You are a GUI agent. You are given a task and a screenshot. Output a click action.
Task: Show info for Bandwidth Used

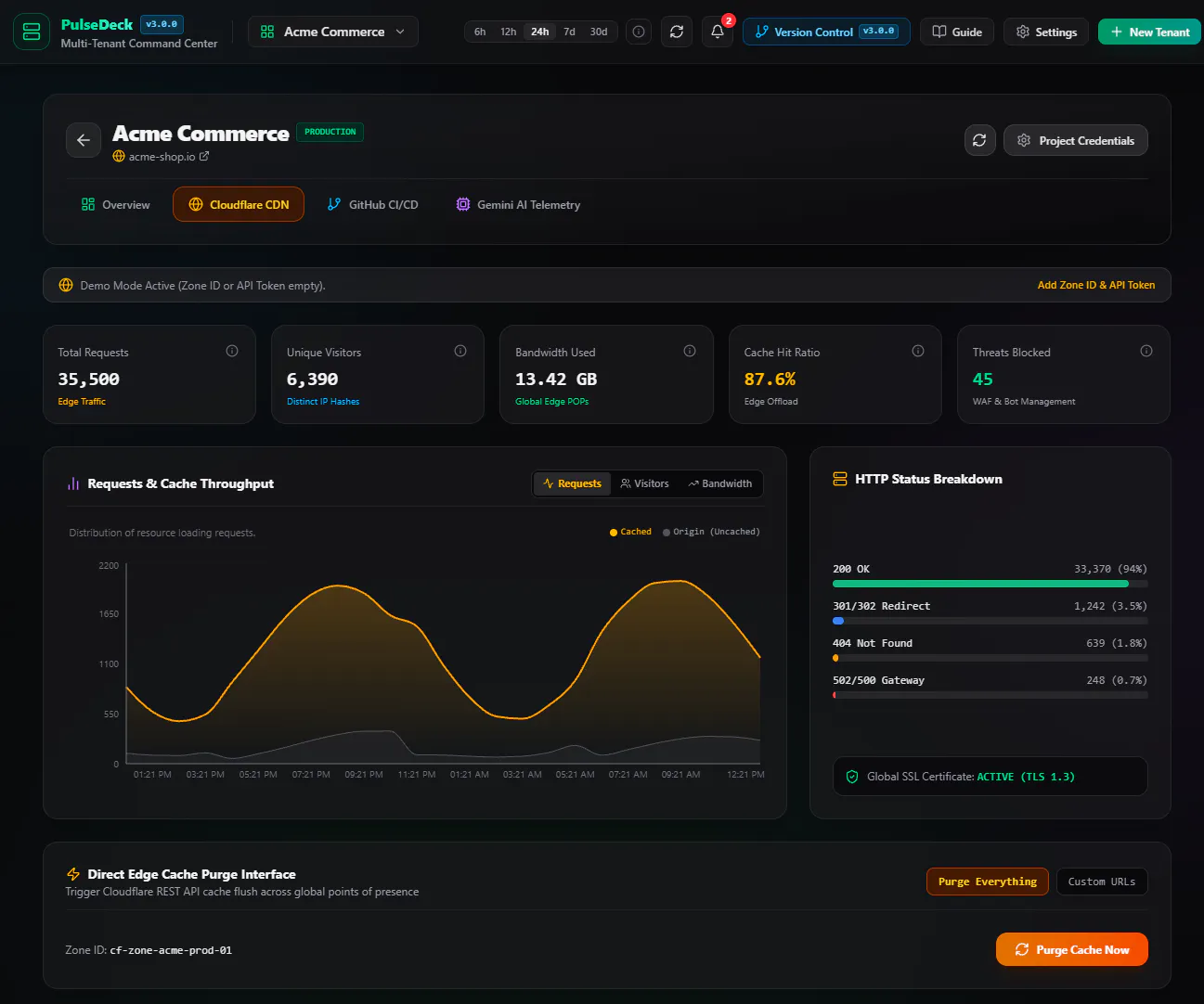pos(690,351)
